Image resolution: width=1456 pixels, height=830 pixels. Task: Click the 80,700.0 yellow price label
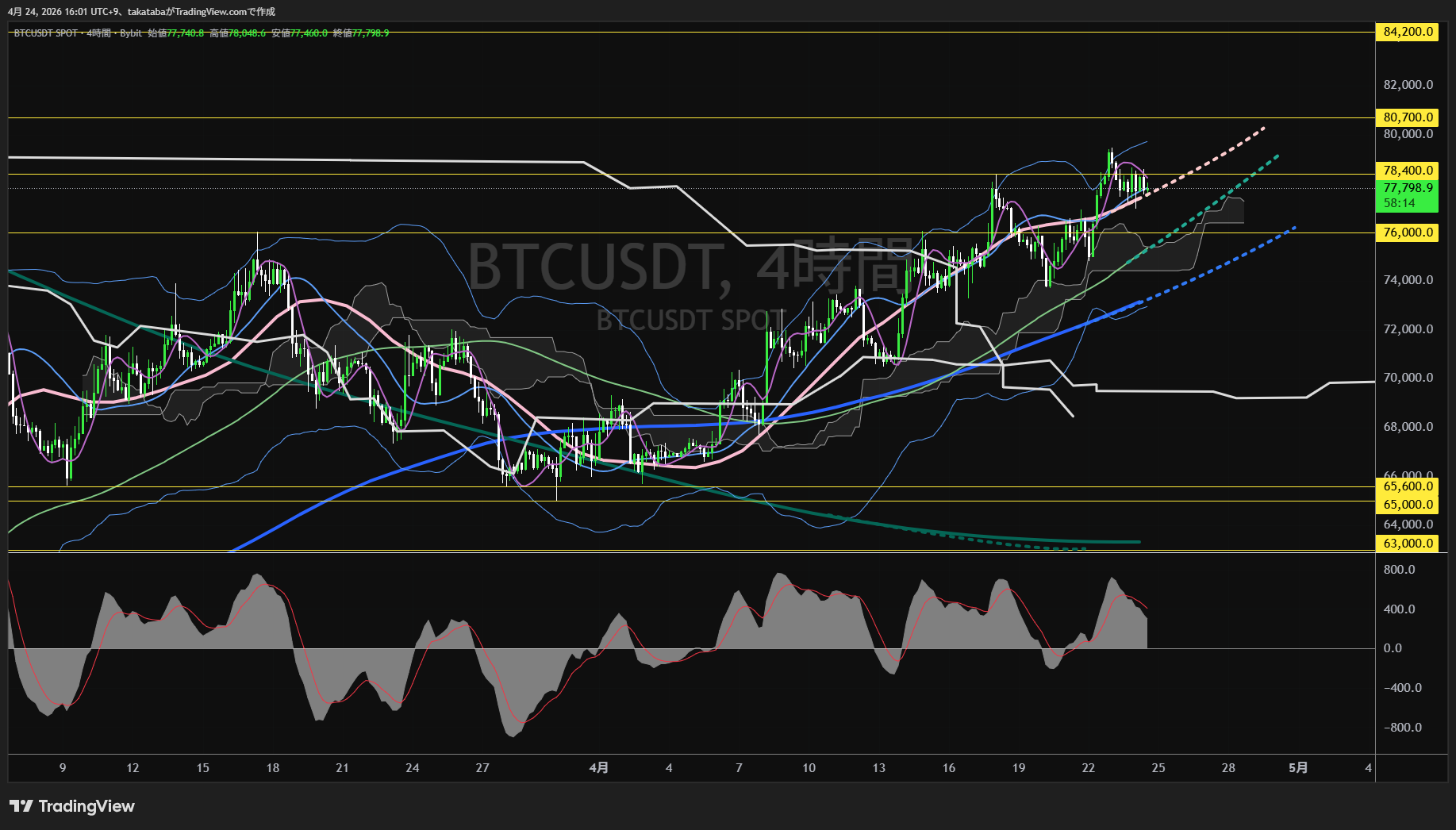(1407, 117)
